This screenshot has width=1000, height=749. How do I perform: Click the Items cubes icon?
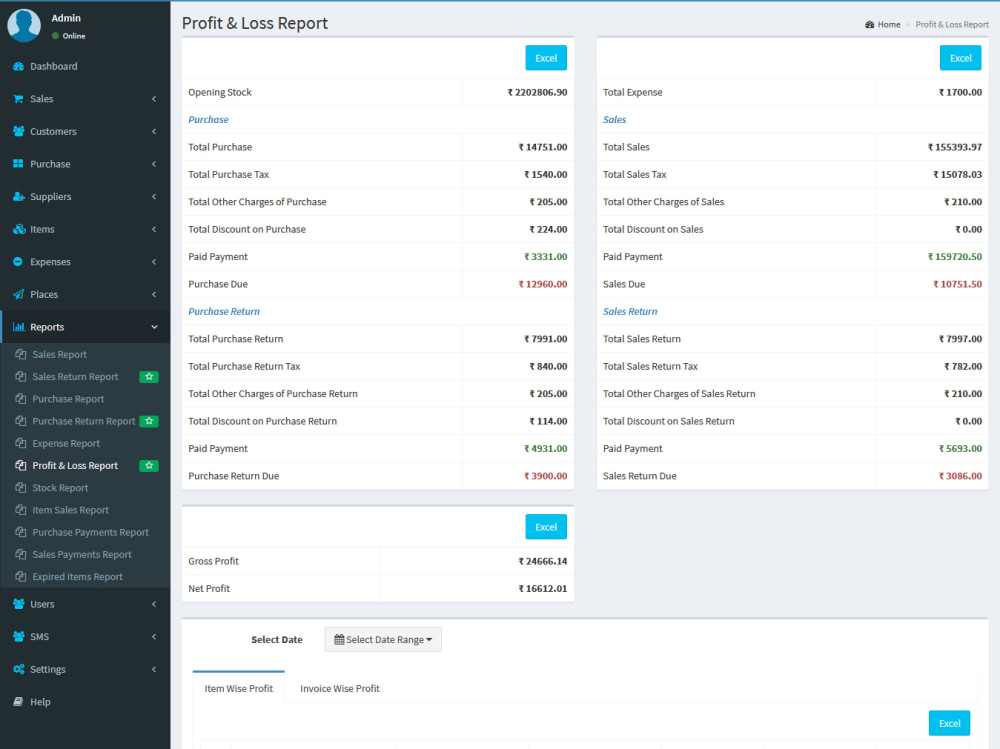(x=18, y=229)
